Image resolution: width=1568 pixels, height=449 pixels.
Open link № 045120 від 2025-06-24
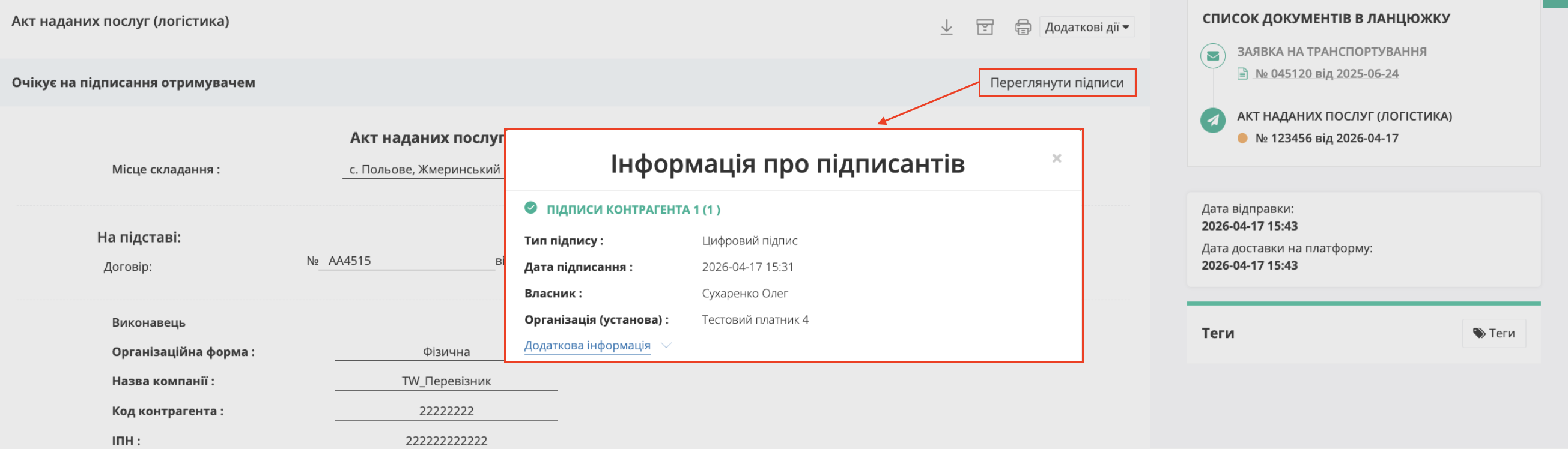click(x=1326, y=74)
